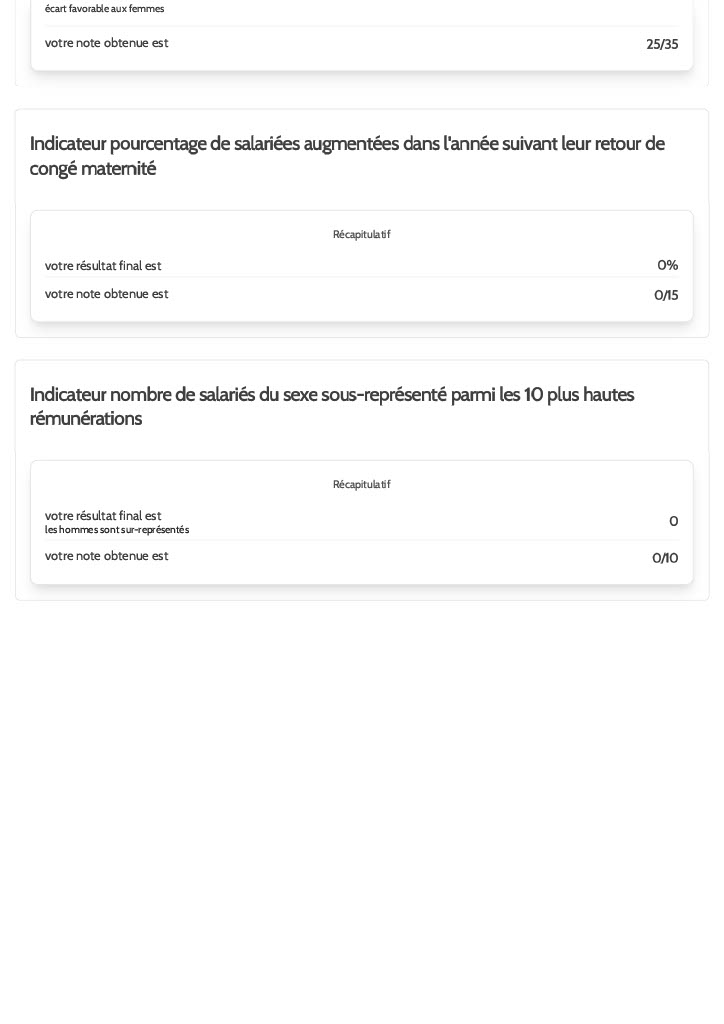Click 'votre note obtenue est' beside 0/10
724x1024 pixels.
pyautogui.click(x=106, y=556)
